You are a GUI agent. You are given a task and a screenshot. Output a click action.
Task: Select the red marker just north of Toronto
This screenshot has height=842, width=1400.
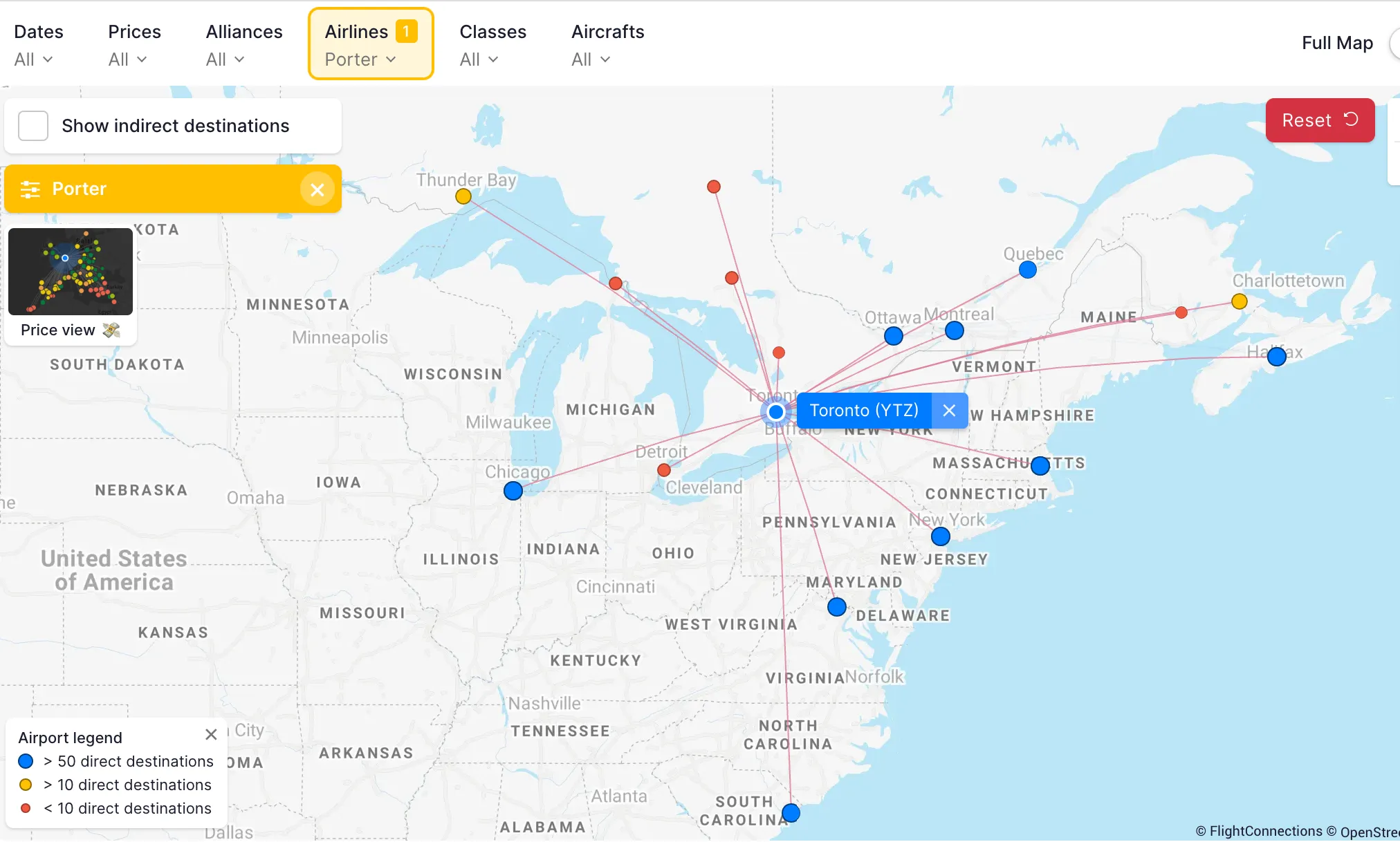pos(779,353)
